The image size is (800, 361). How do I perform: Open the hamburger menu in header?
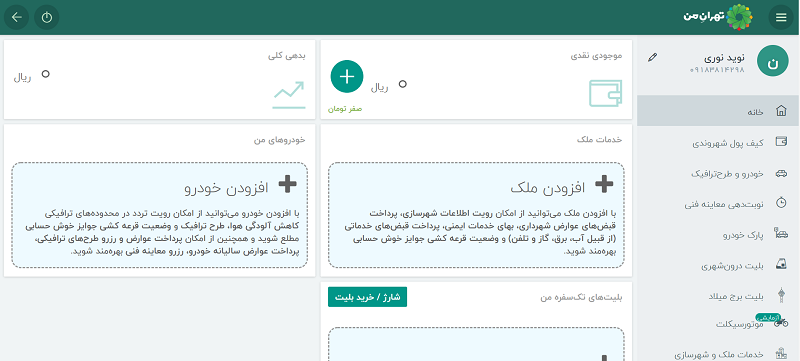pos(781,17)
